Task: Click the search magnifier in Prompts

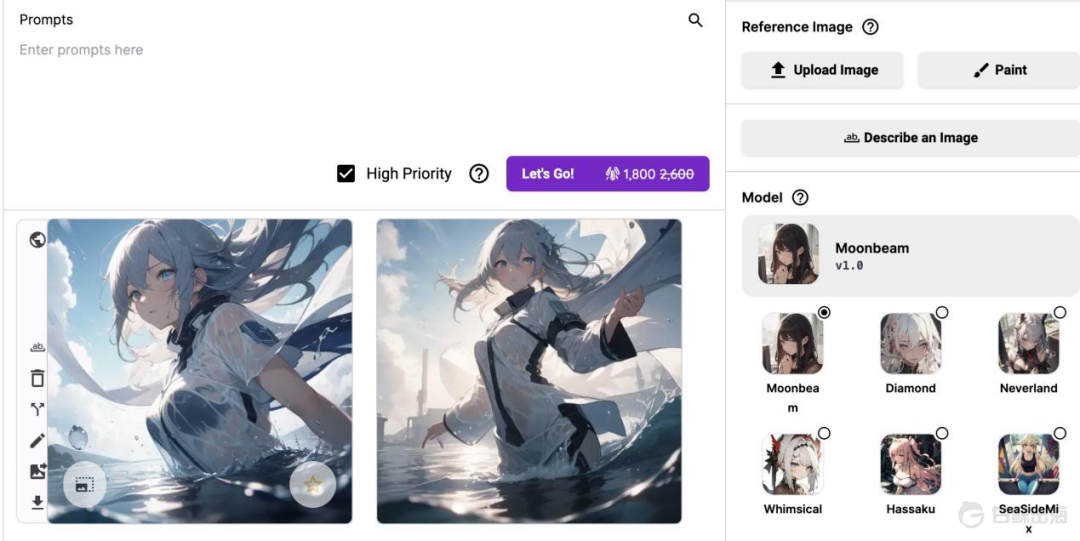Action: [x=696, y=20]
